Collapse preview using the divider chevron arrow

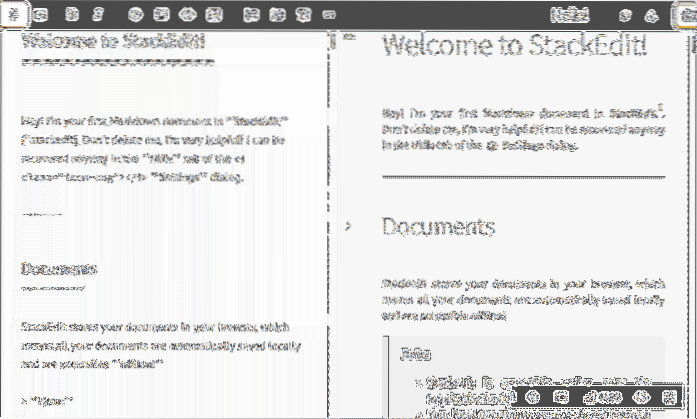click(x=348, y=227)
